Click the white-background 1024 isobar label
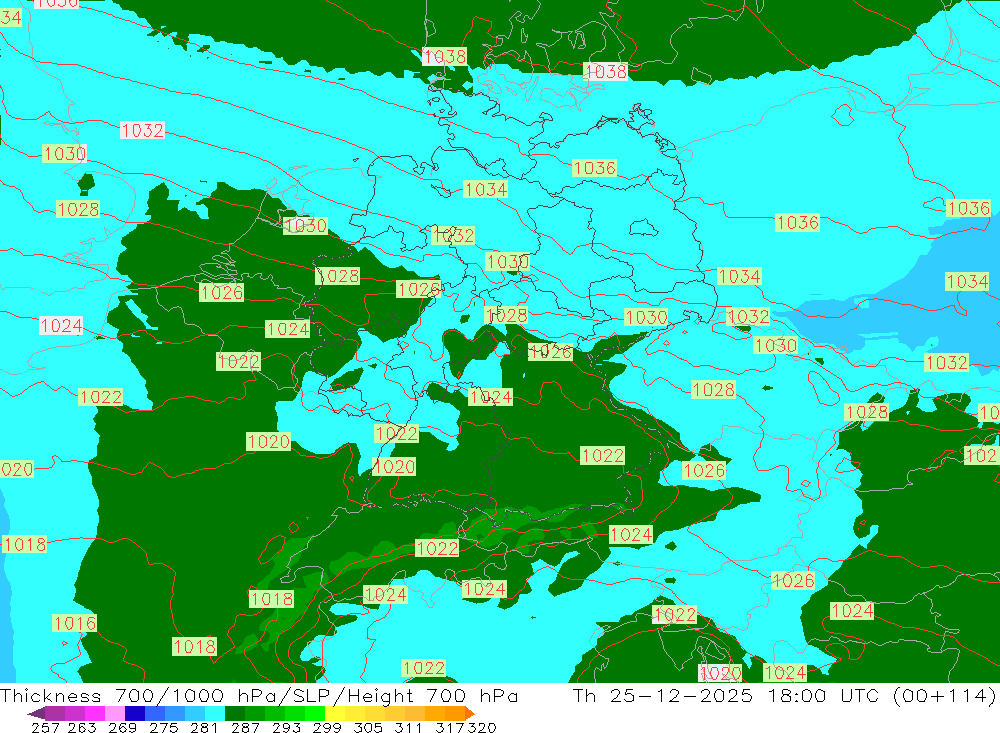The width and height of the screenshot is (1000, 733). click(x=61, y=325)
